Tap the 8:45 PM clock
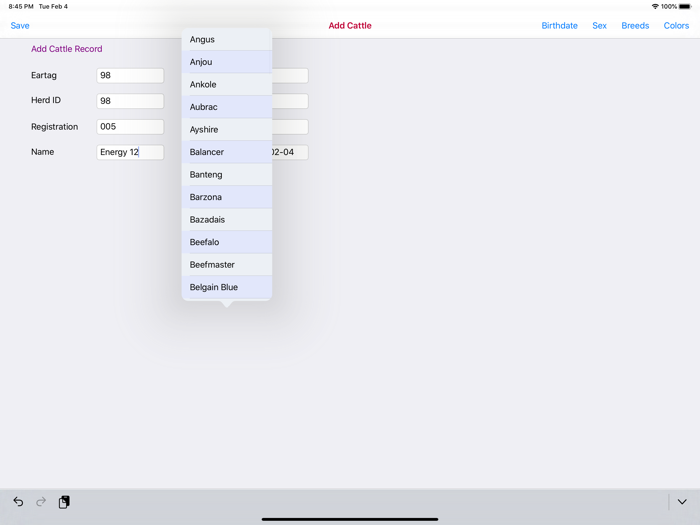Viewport: 700px width, 525px height. [x=21, y=6]
